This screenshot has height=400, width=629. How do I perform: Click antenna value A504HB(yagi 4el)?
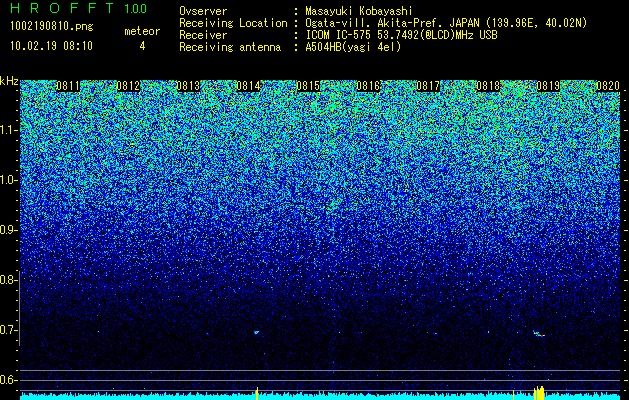tap(353, 47)
